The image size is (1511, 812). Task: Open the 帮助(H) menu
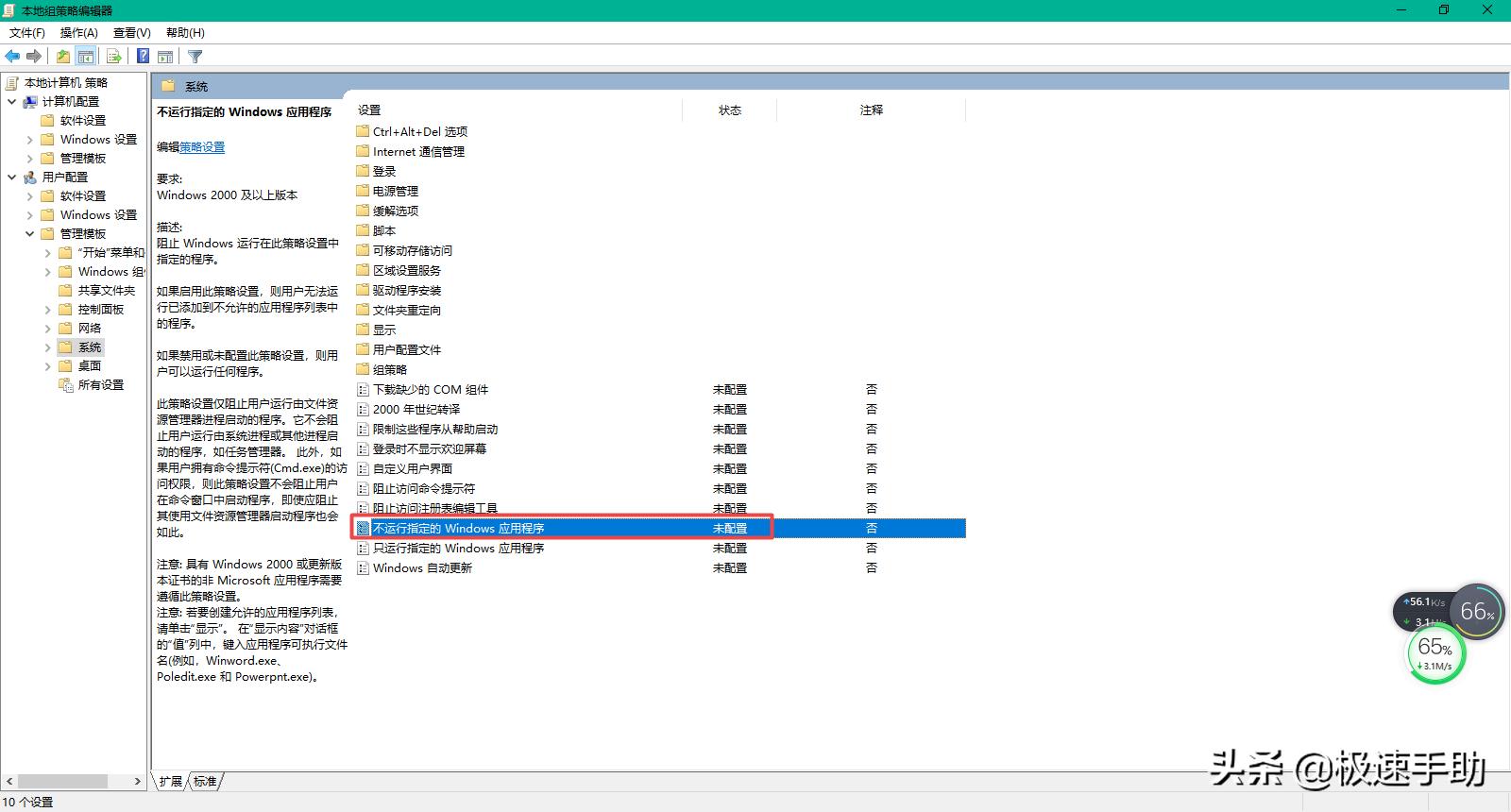coord(185,33)
